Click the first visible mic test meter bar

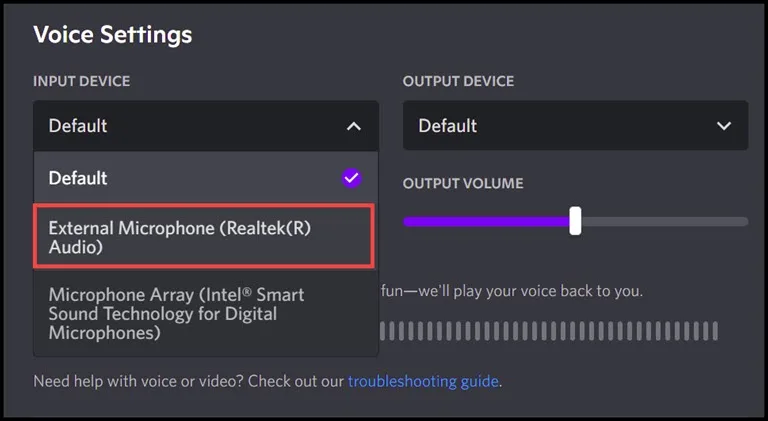383,331
